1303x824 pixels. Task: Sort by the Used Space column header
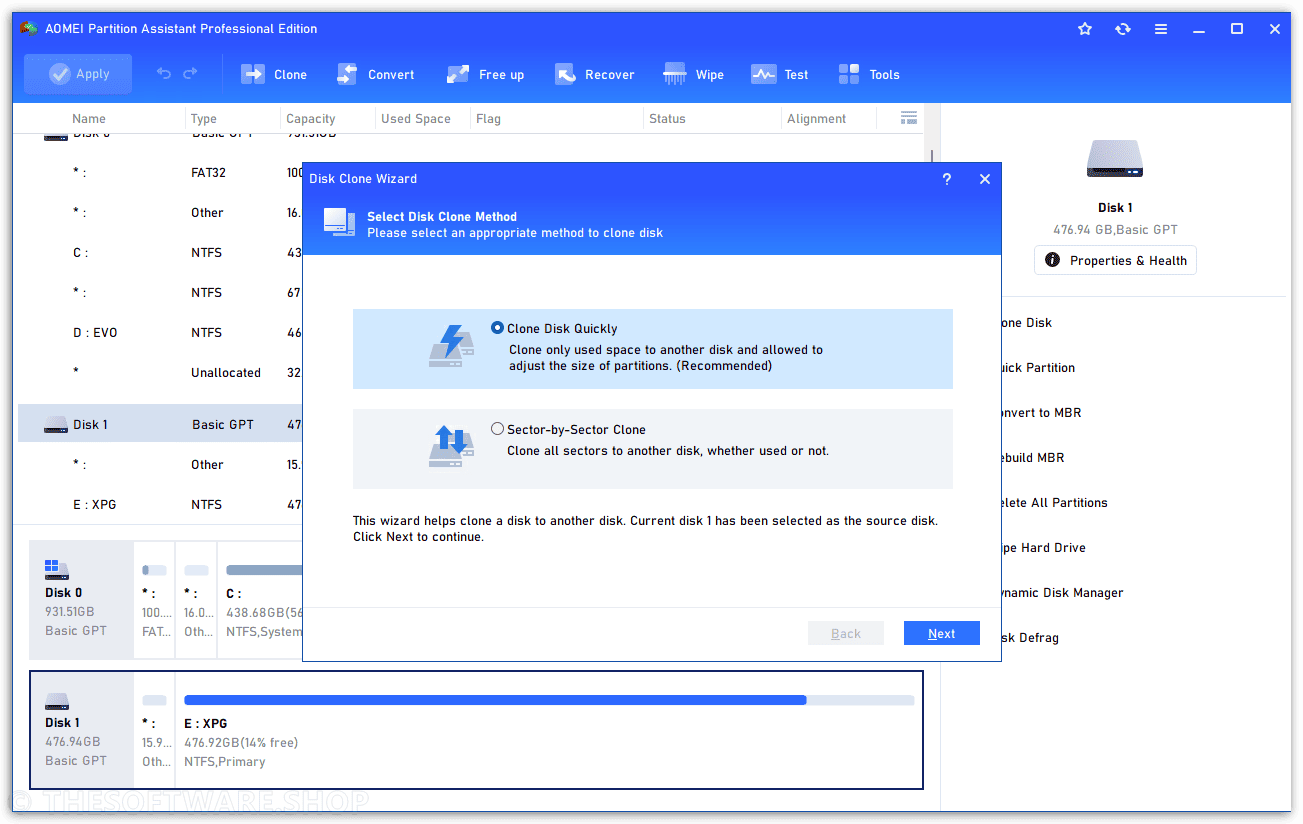click(x=416, y=118)
